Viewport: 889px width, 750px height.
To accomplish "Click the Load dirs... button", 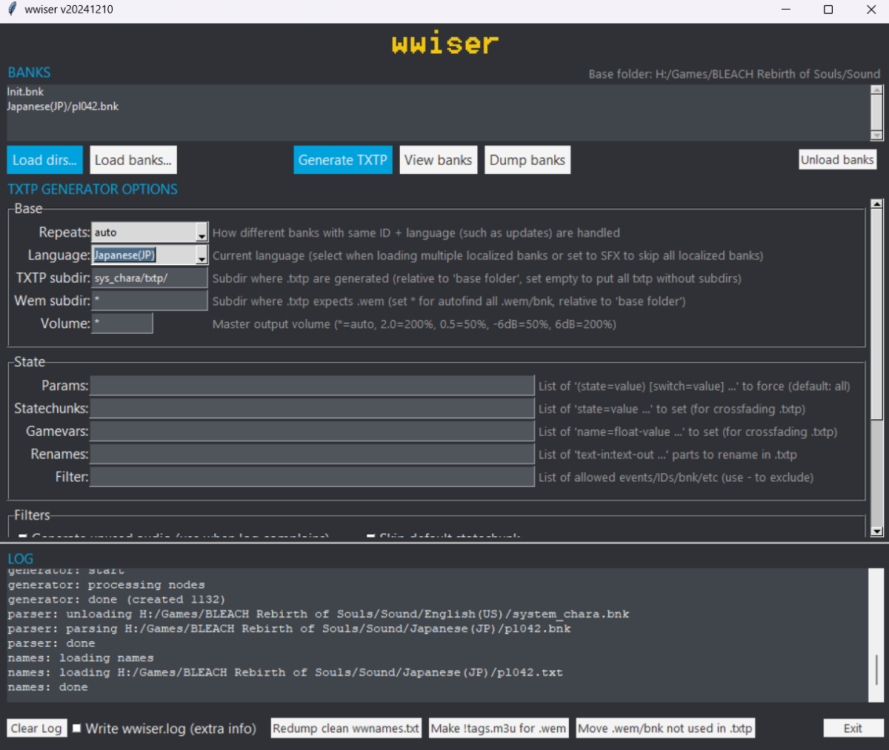I will click(45, 160).
